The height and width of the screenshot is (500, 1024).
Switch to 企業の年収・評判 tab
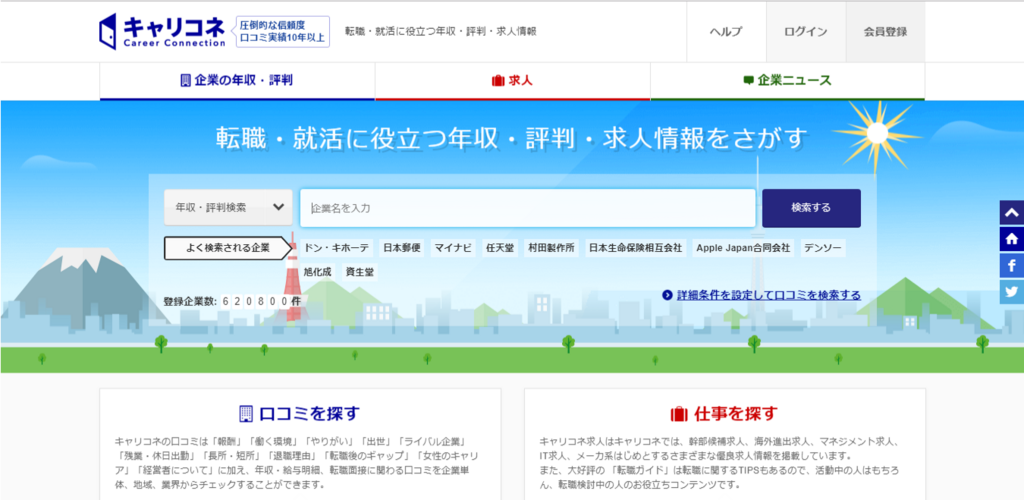click(x=237, y=81)
